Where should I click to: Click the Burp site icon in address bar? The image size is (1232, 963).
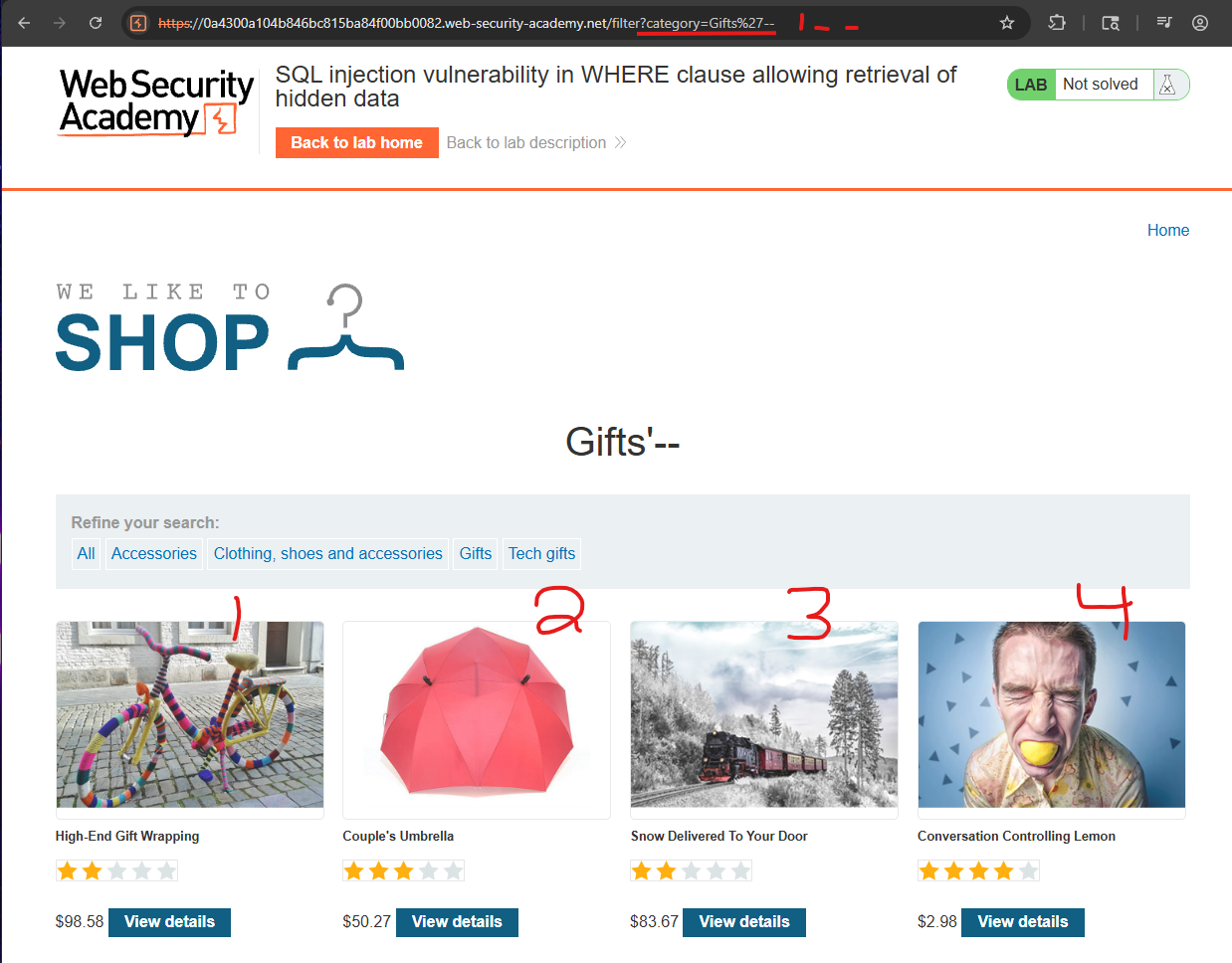click(x=139, y=23)
